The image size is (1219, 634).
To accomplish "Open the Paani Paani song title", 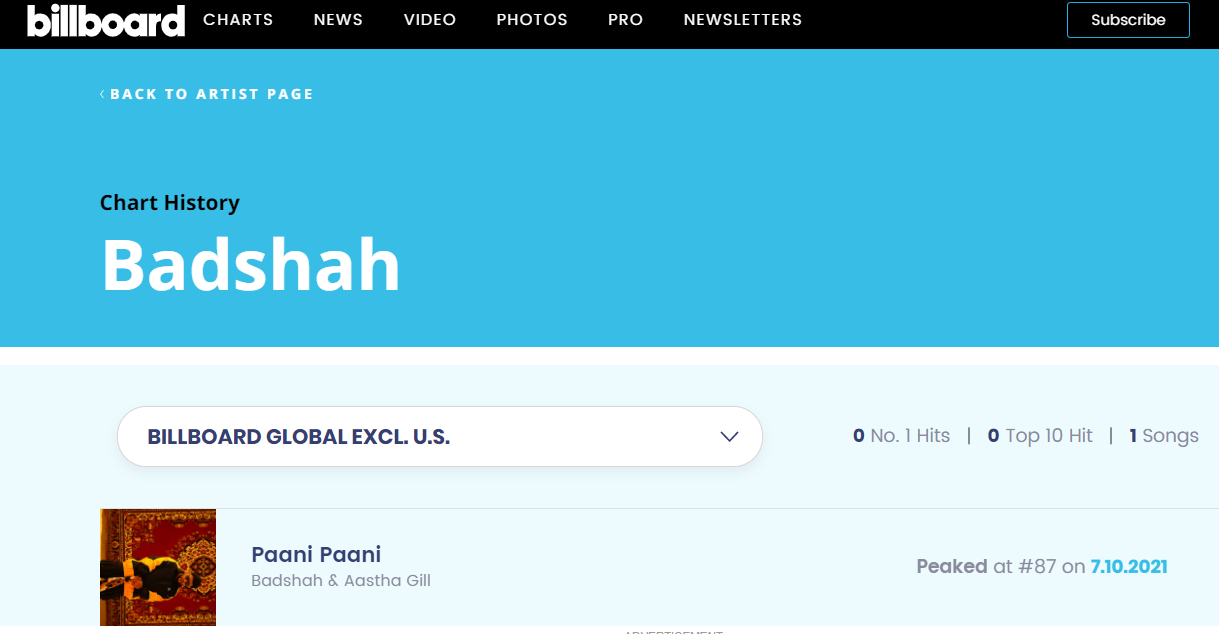I will 316,554.
